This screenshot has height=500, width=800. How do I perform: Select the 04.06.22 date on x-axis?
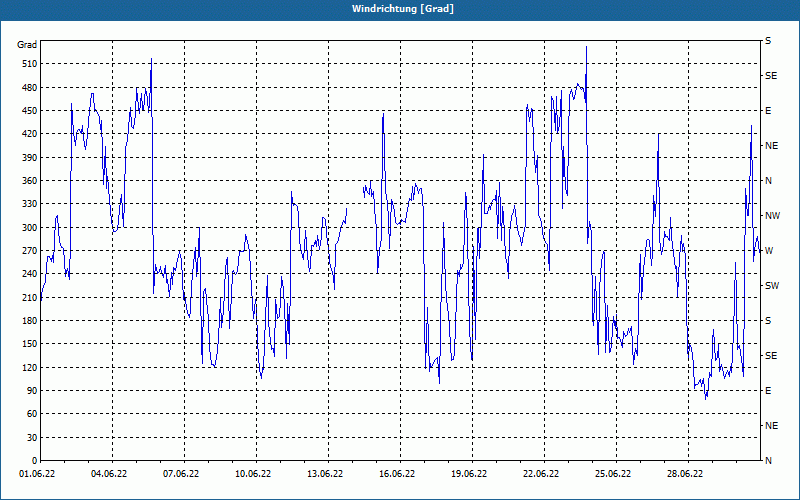pos(109,474)
